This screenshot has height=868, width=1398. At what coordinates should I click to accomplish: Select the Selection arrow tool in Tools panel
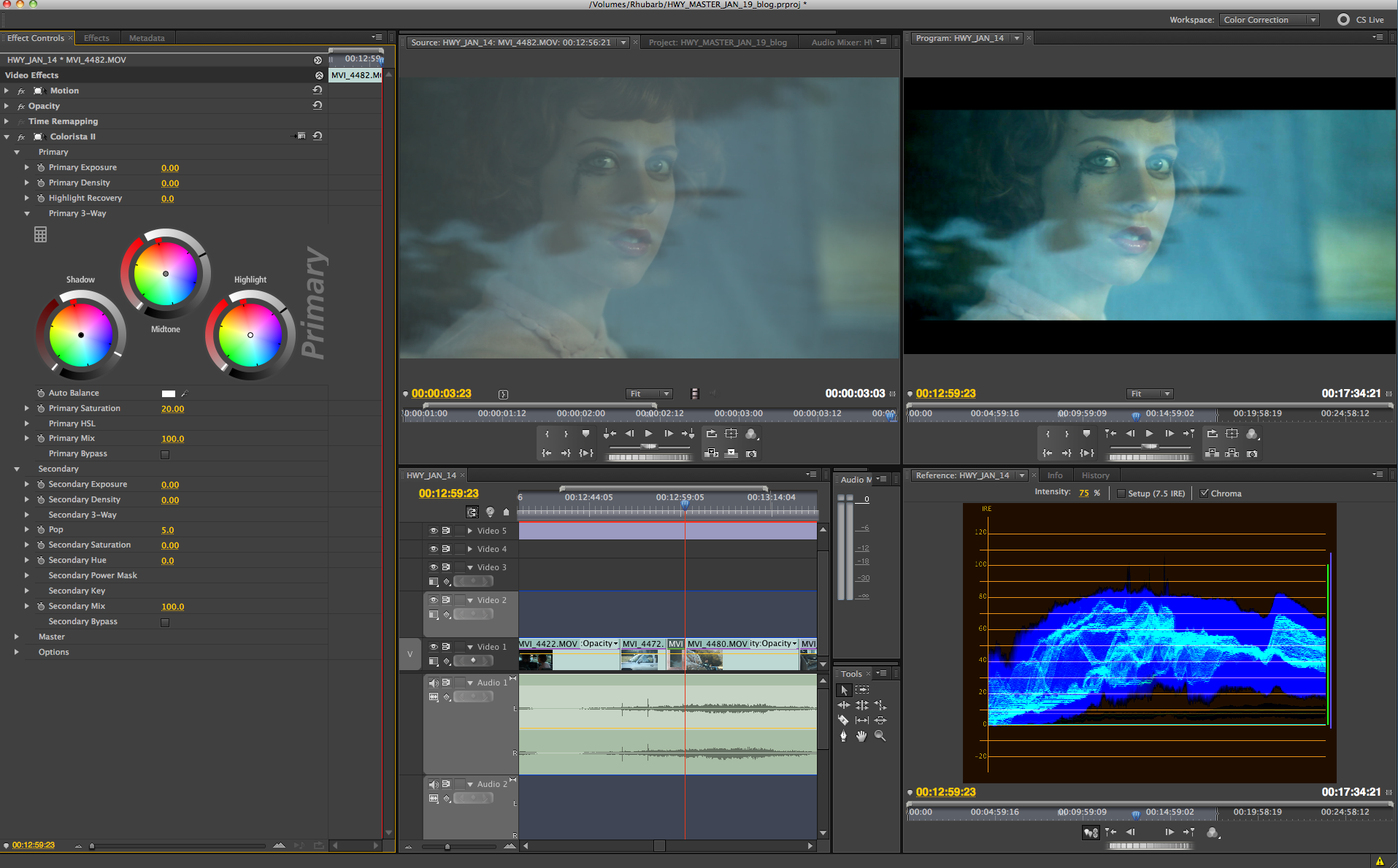point(844,690)
